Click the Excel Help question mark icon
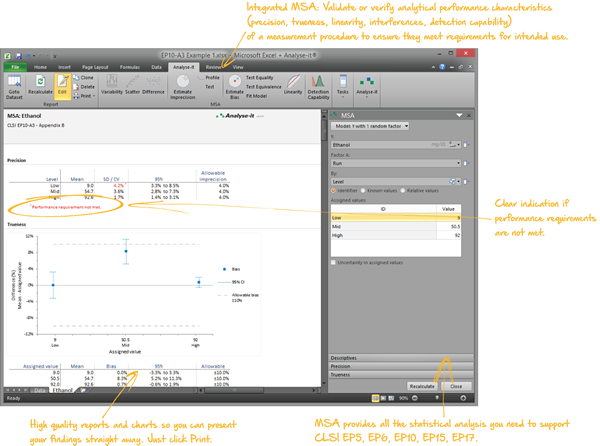Image resolution: width=600 pixels, height=446 pixels. 442,67
